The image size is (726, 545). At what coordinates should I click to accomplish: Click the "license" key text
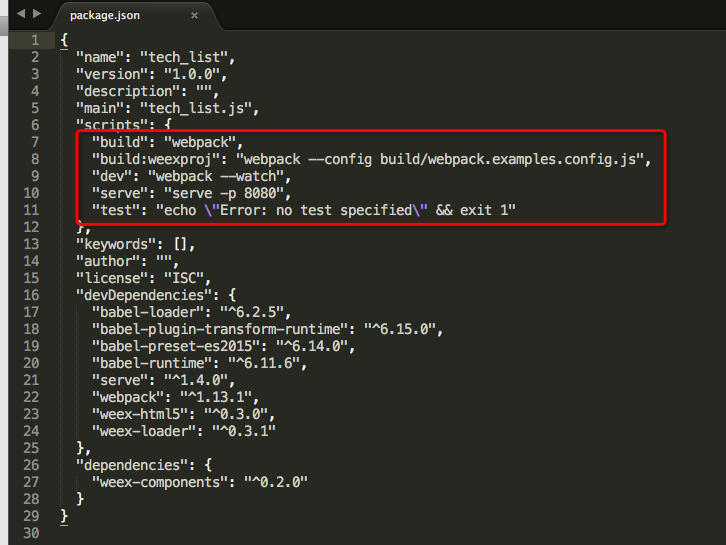(x=112, y=278)
